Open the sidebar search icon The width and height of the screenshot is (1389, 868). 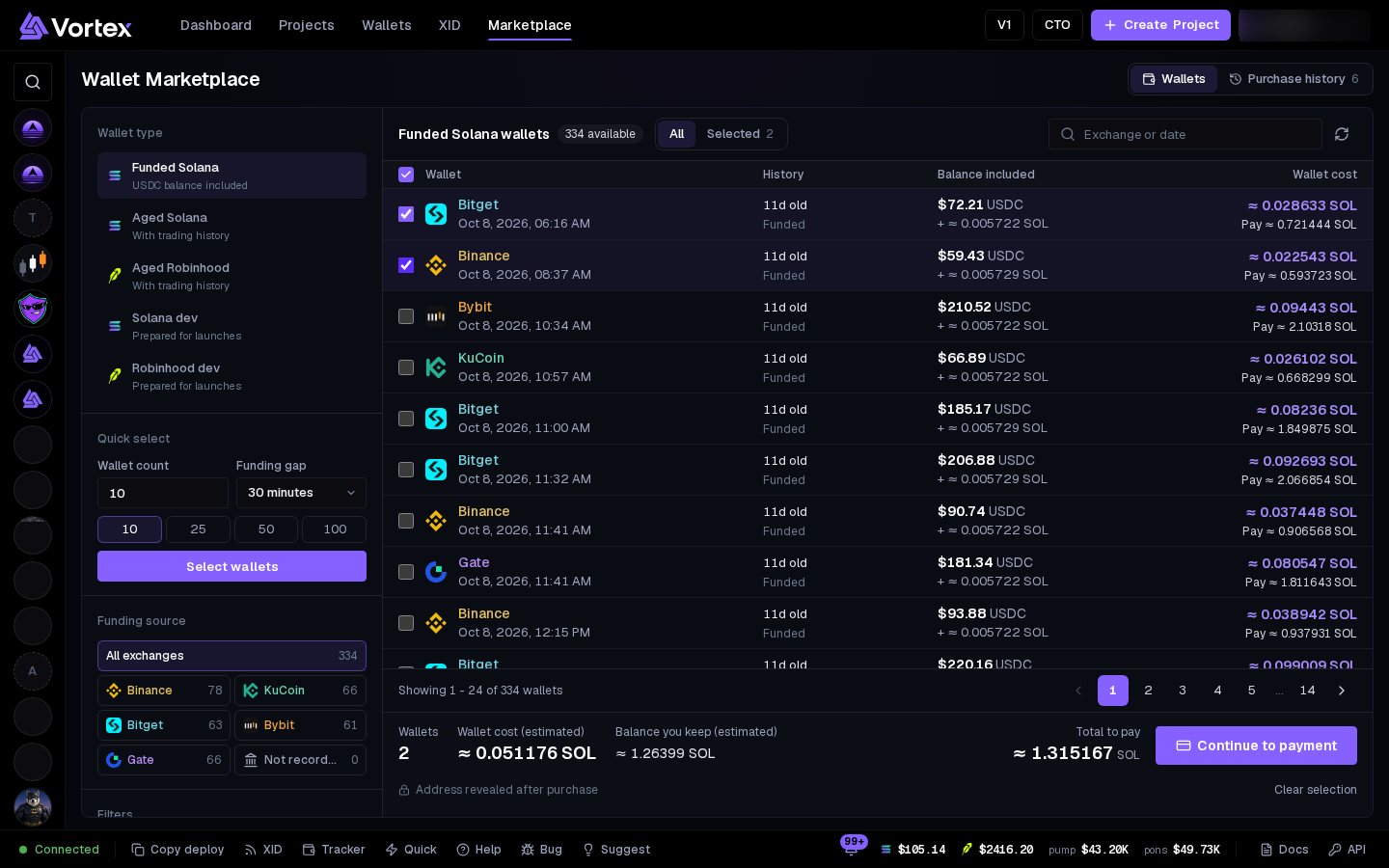click(33, 82)
